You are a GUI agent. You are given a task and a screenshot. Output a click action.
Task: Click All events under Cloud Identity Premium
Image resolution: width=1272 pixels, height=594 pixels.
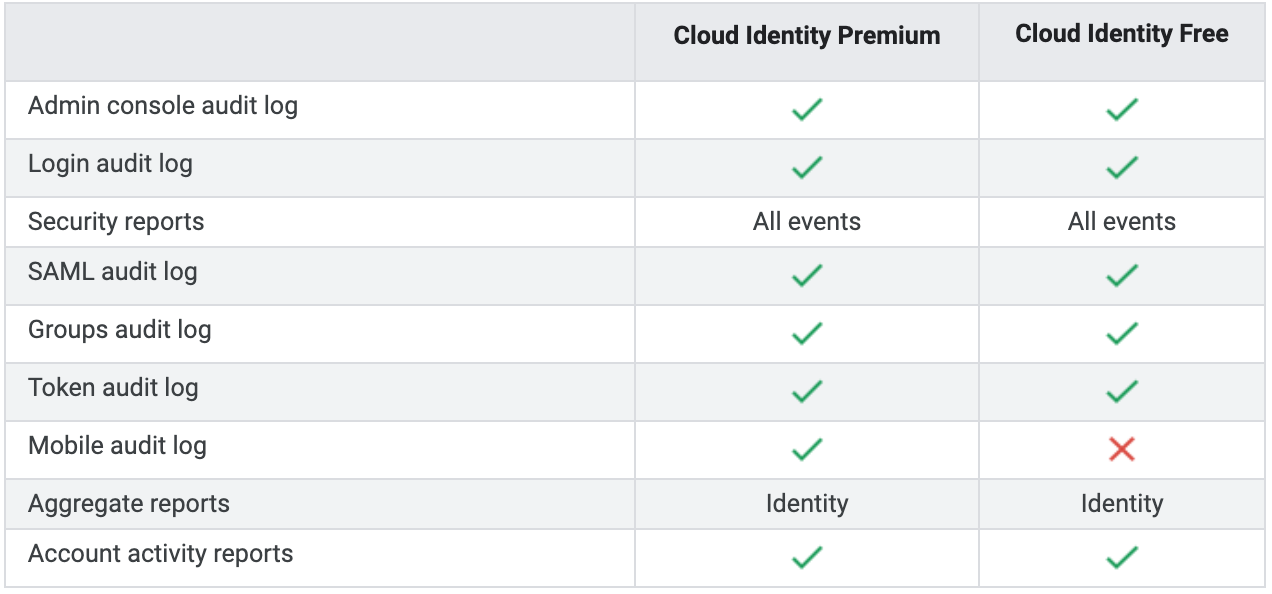point(807,222)
